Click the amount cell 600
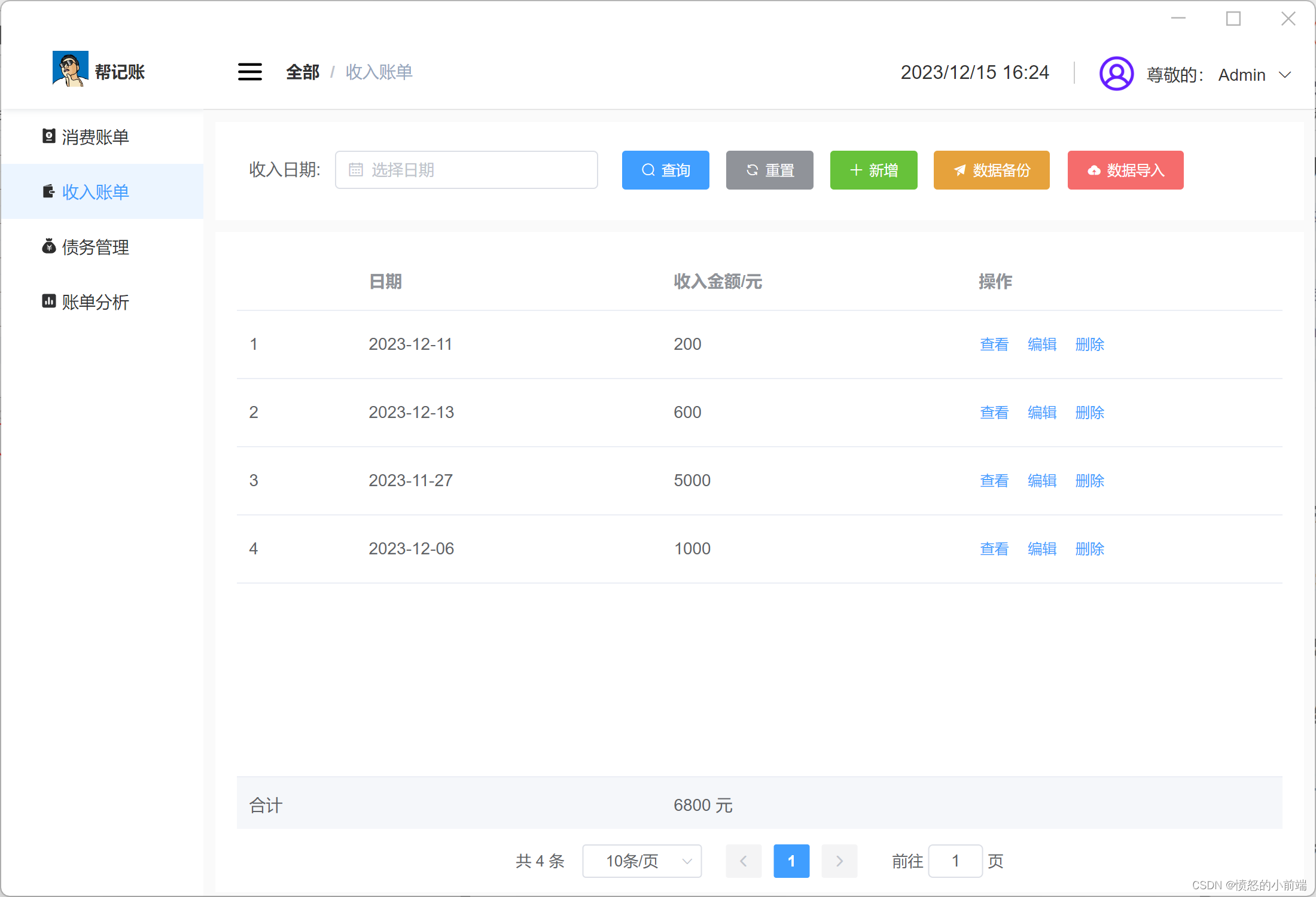This screenshot has height=897, width=1316. (687, 413)
